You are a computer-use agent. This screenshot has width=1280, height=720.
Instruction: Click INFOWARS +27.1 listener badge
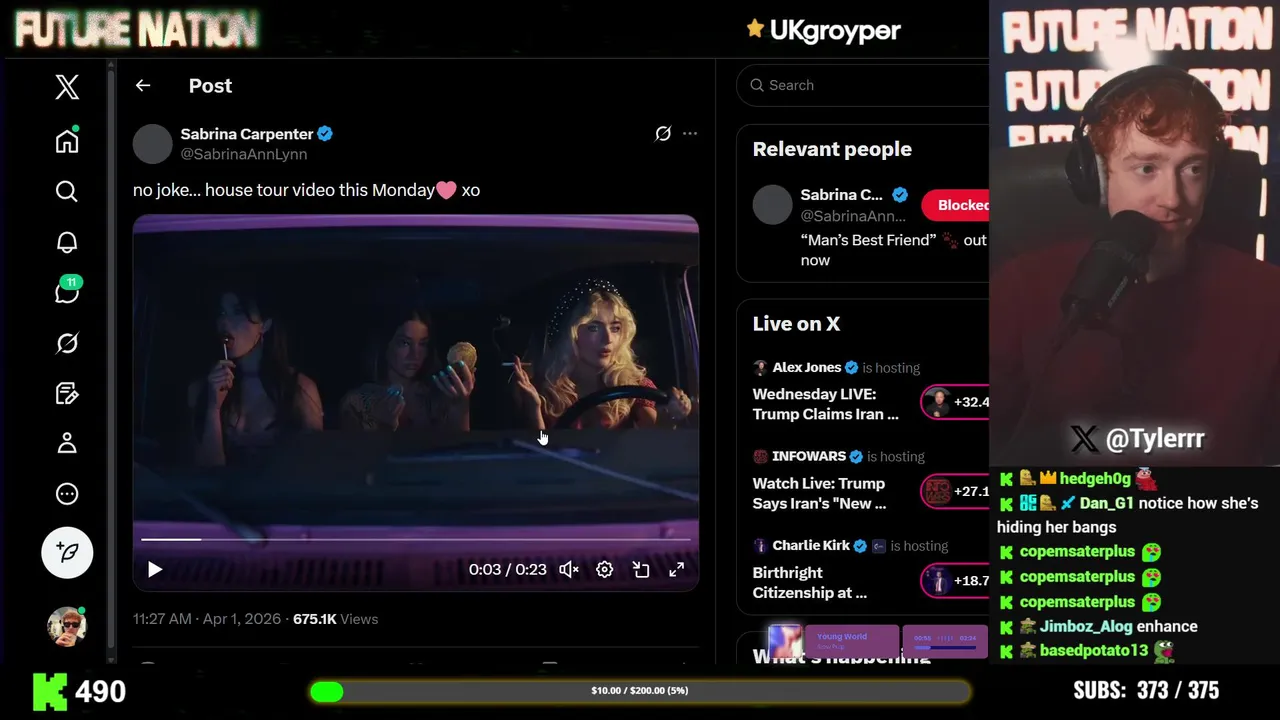coord(956,491)
